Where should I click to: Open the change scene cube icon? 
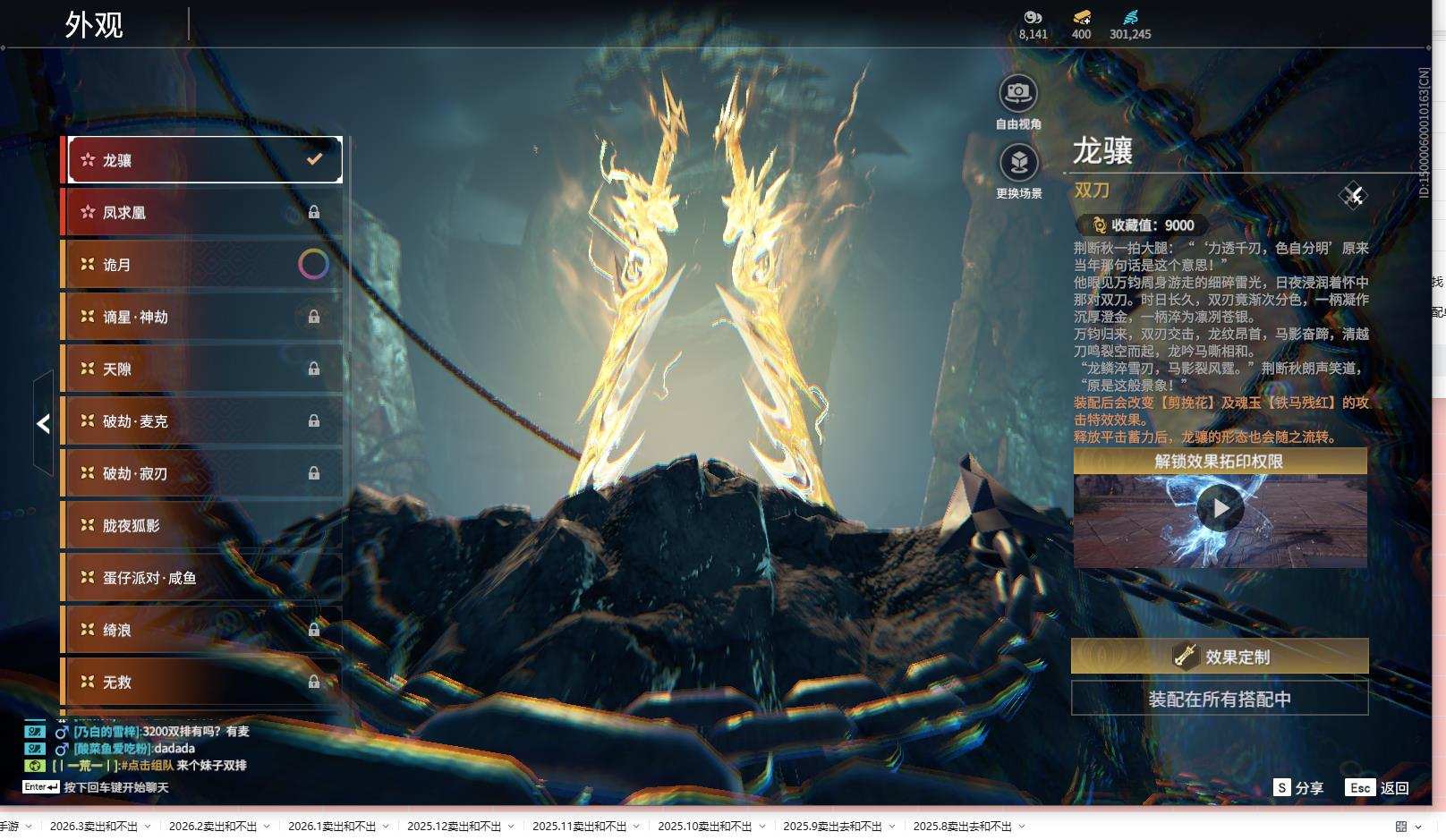(1018, 163)
